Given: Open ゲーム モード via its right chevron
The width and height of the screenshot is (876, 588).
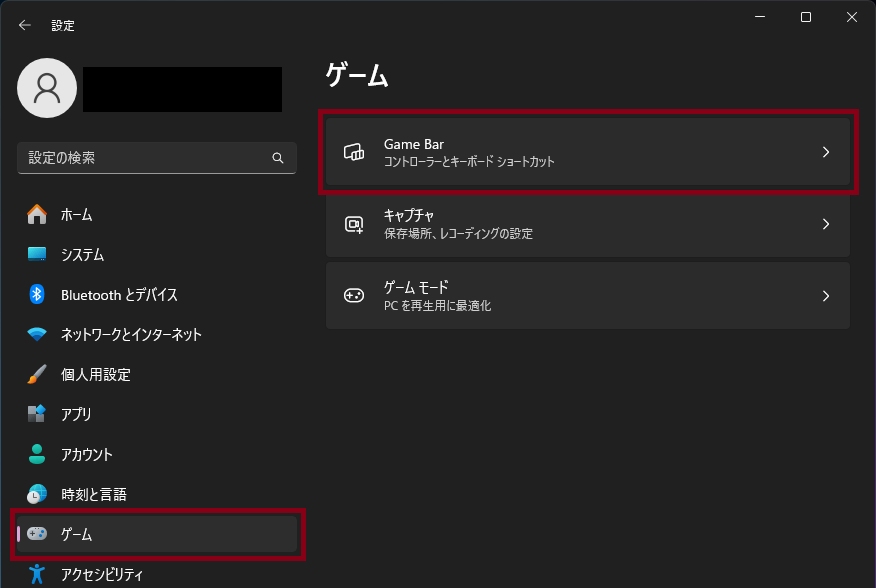Looking at the screenshot, I should (826, 296).
